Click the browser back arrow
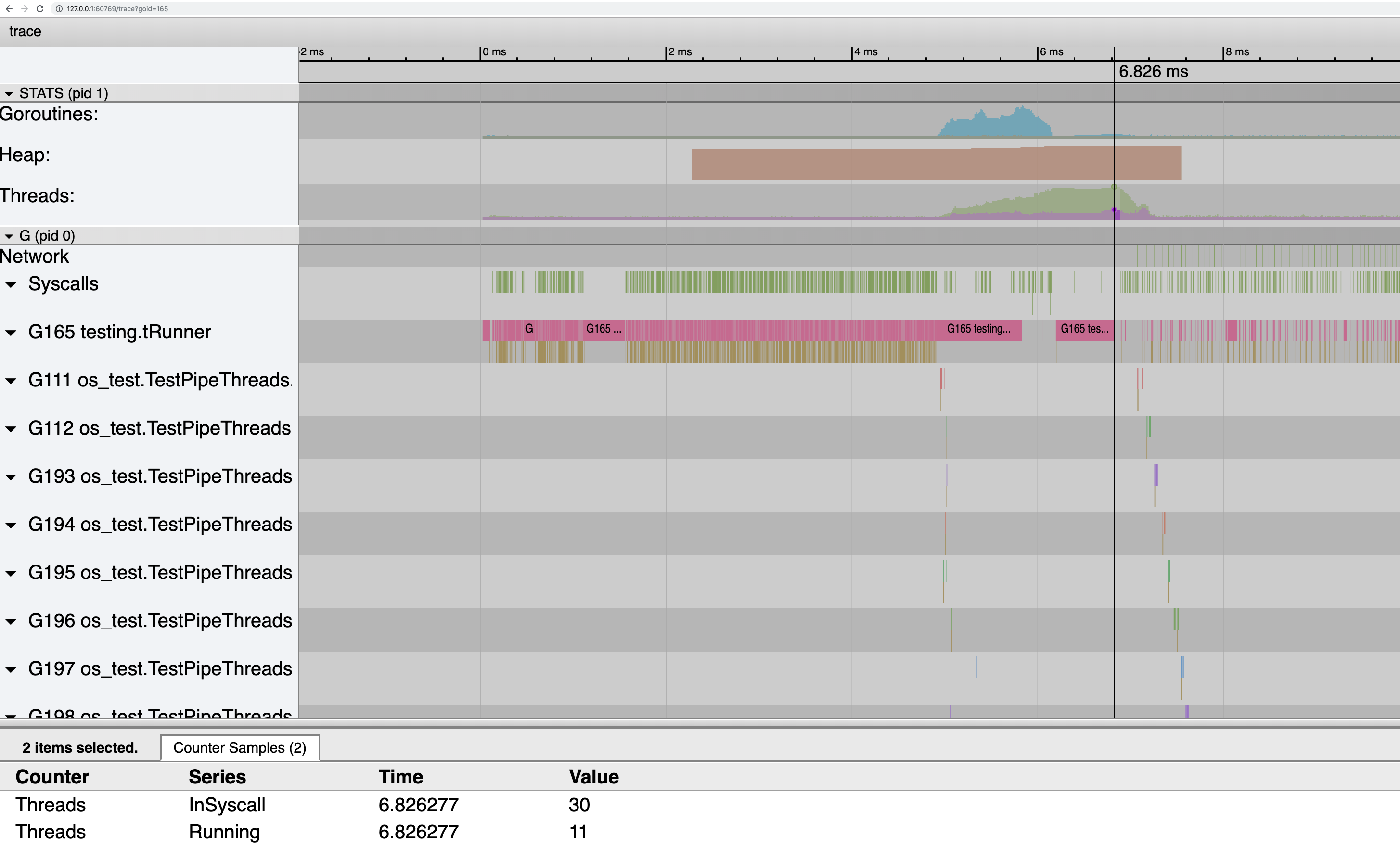The image size is (1400, 860). pyautogui.click(x=9, y=9)
